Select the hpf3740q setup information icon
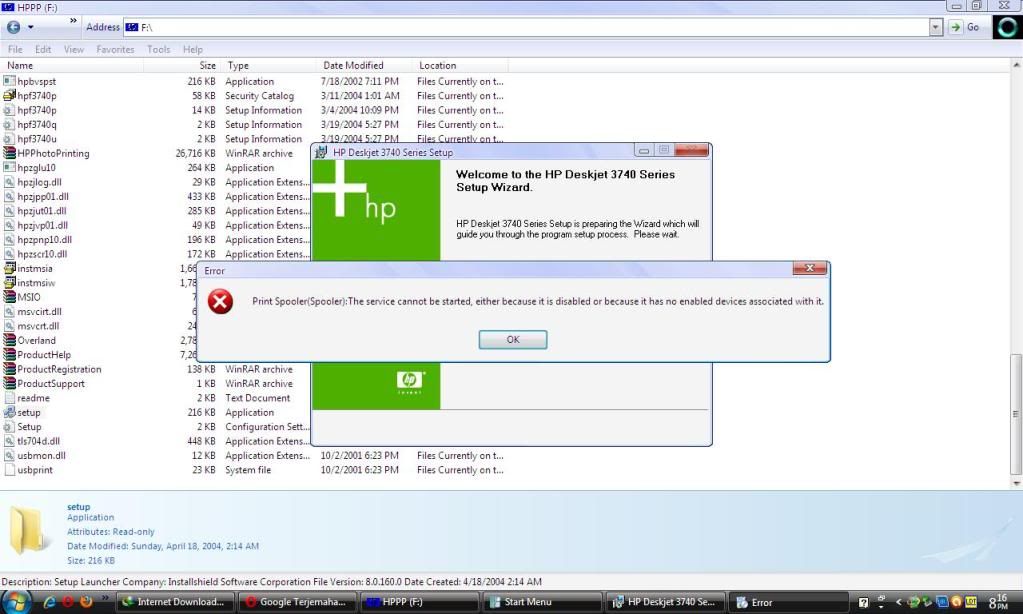This screenshot has height=614, width=1023. click(9, 124)
